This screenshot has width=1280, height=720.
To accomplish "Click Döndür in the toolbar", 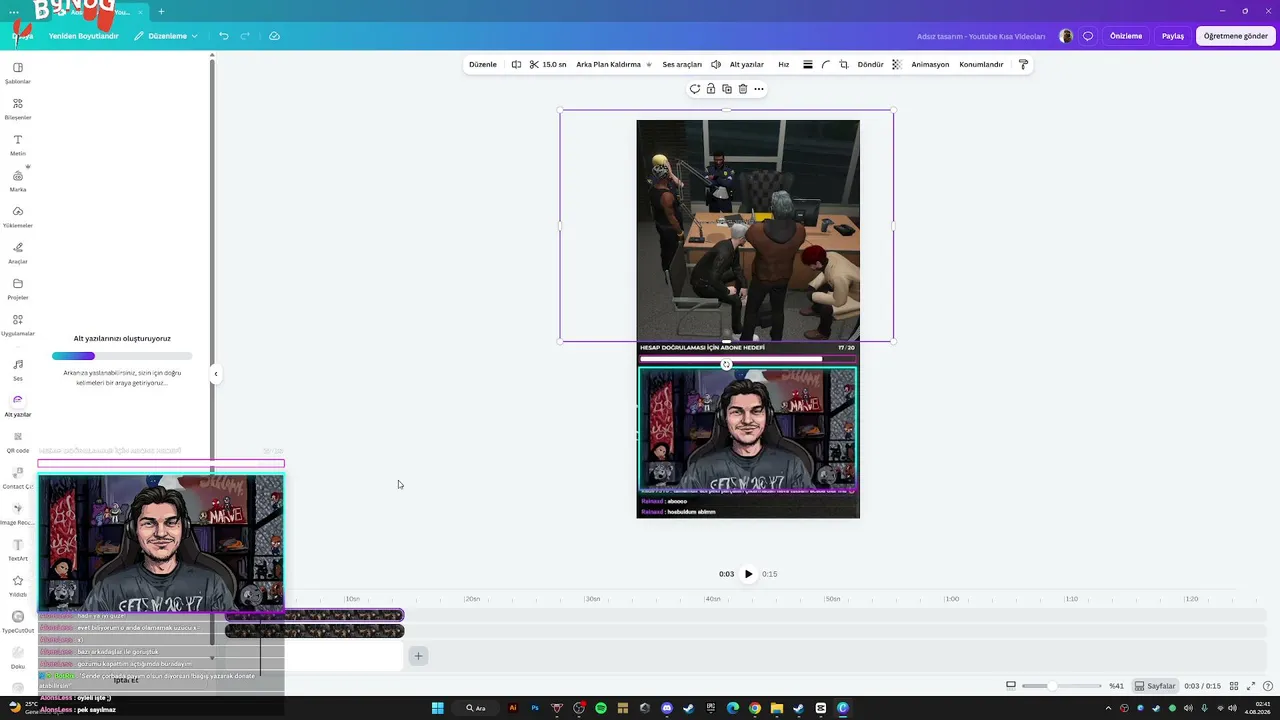I will coord(871,64).
